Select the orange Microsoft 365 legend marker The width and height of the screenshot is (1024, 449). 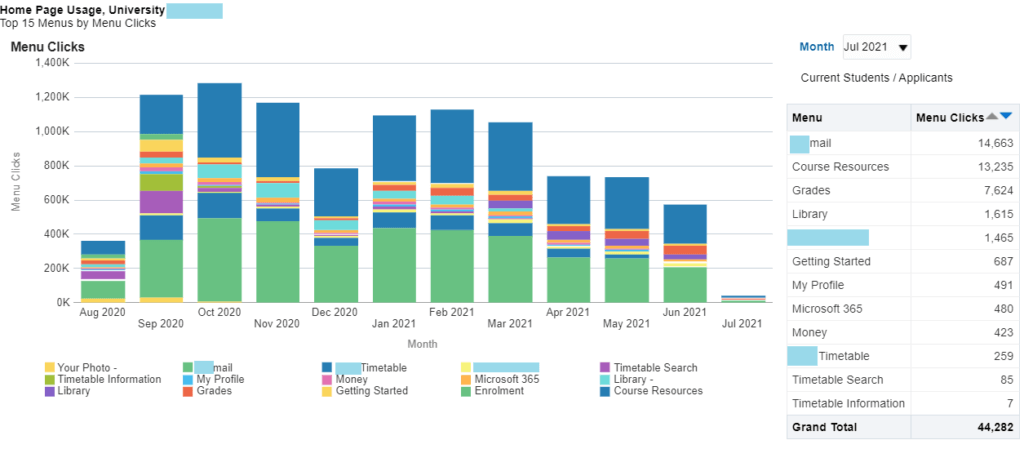tap(466, 380)
